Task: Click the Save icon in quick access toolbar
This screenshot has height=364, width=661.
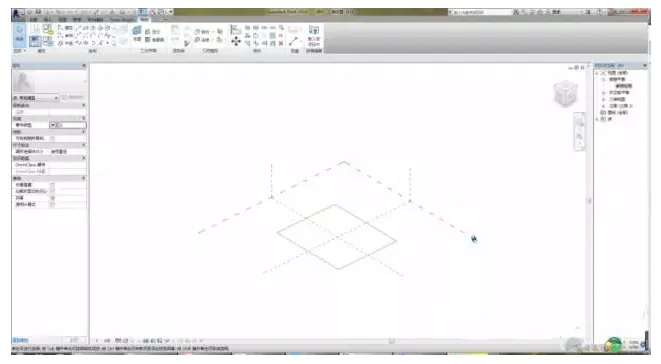Action: (38, 12)
